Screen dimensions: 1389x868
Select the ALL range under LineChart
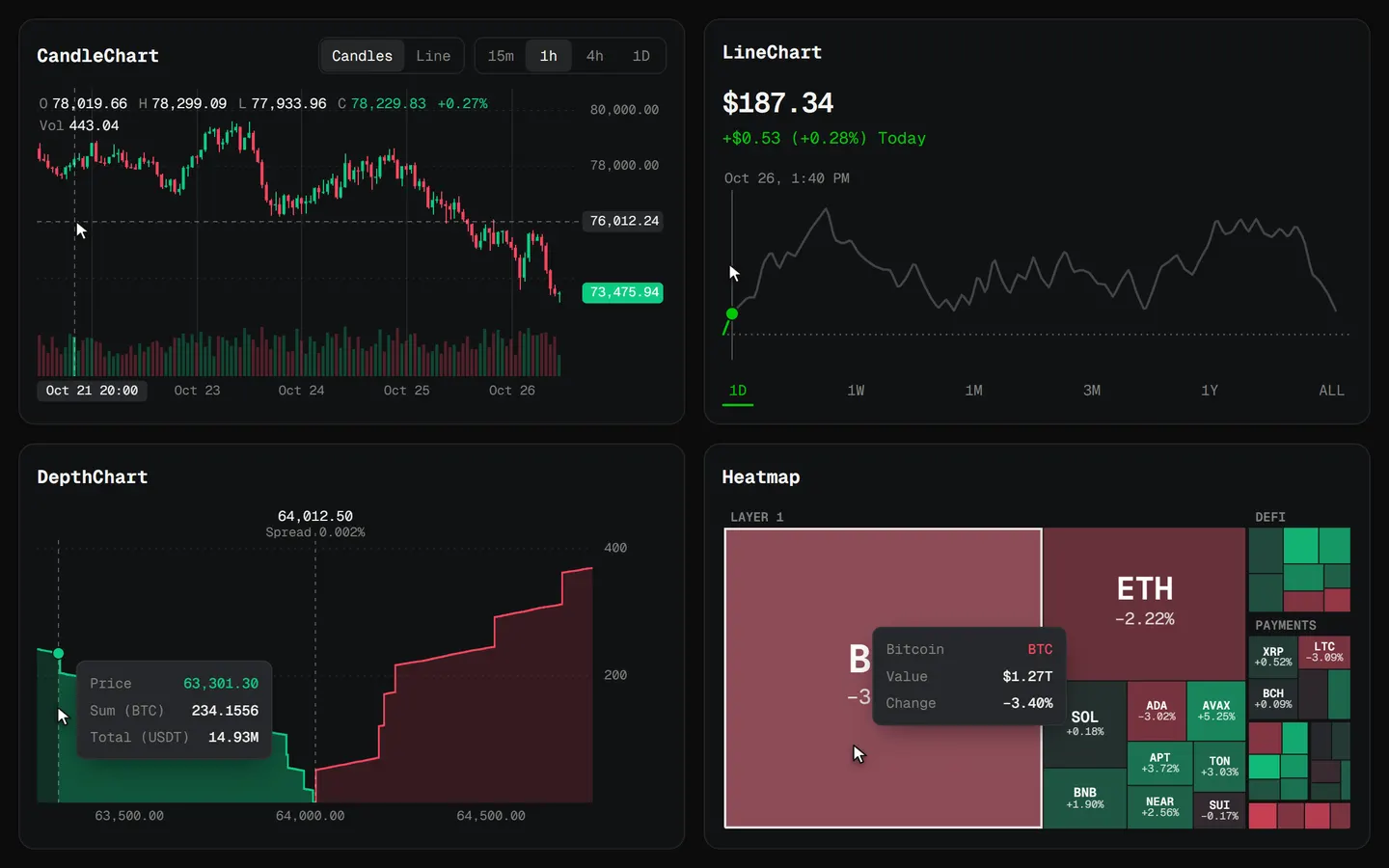(x=1331, y=391)
